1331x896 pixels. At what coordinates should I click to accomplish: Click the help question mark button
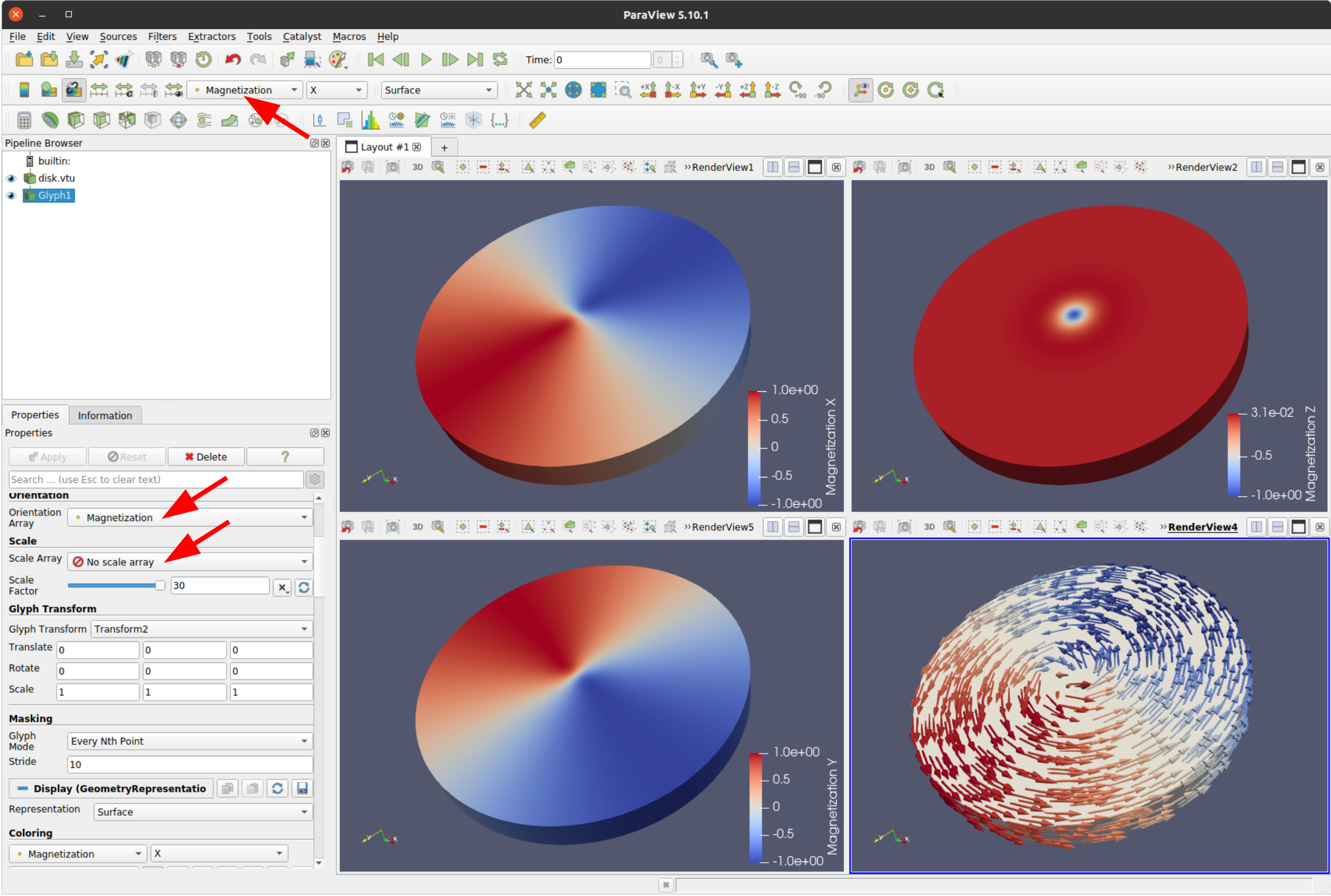click(285, 457)
